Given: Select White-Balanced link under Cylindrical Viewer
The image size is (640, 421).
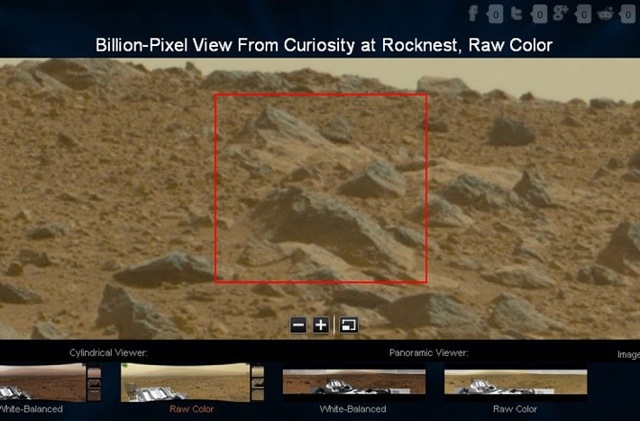Looking at the screenshot, I should tap(31, 409).
